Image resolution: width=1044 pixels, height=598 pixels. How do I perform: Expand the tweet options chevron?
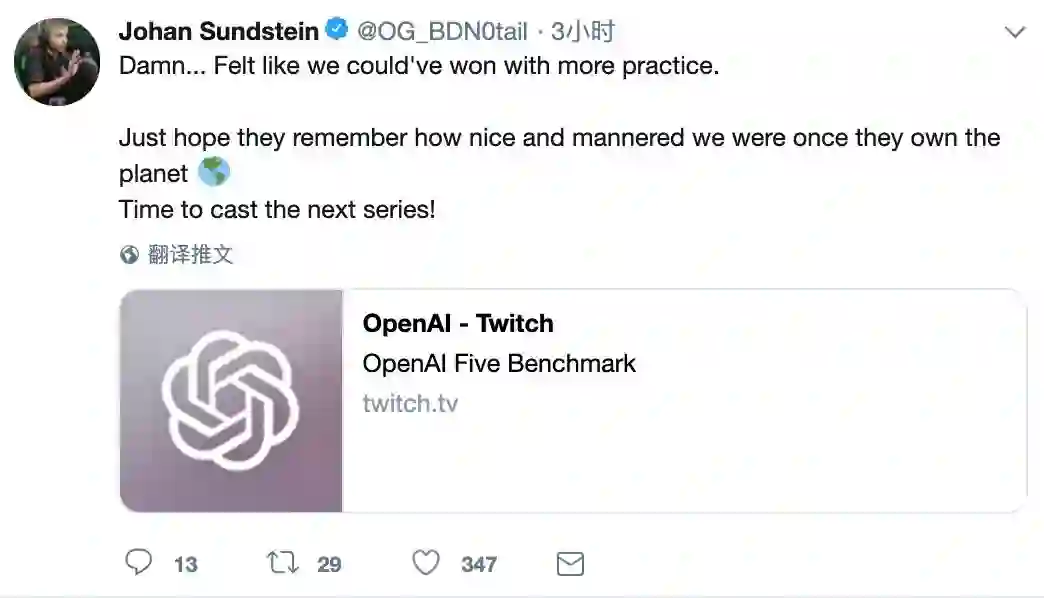[1015, 33]
